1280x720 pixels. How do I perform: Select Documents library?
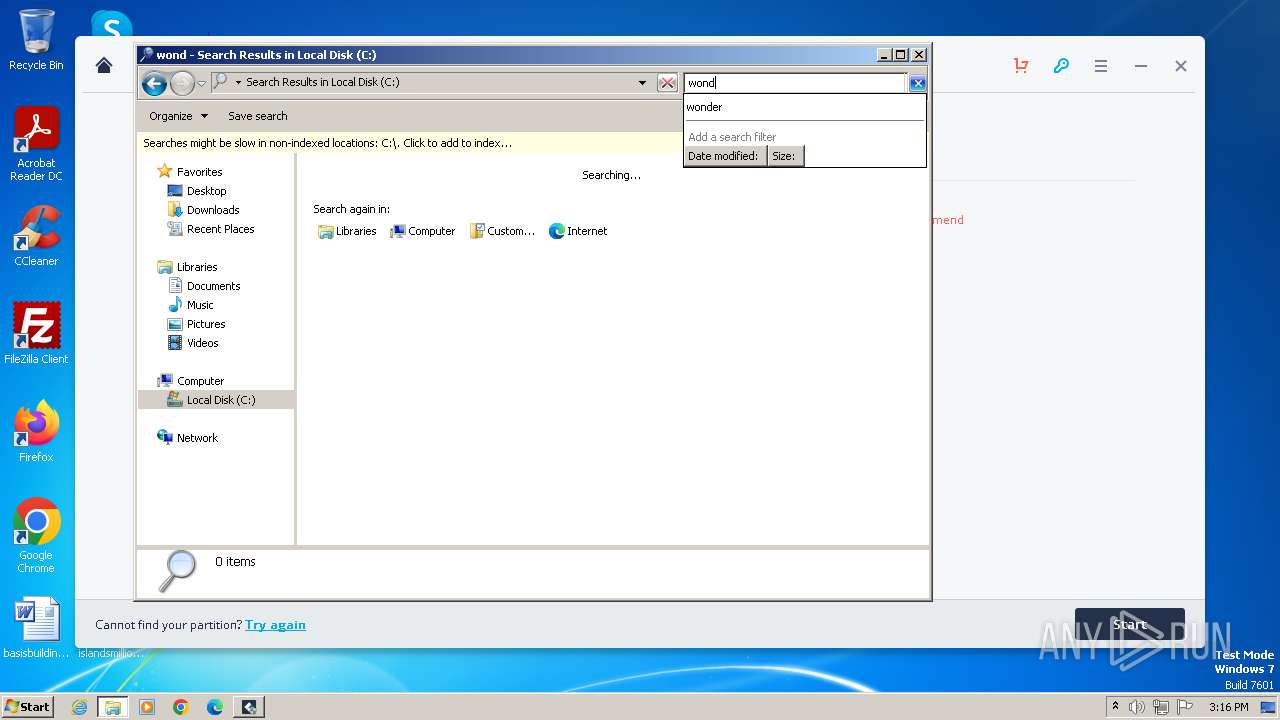213,286
